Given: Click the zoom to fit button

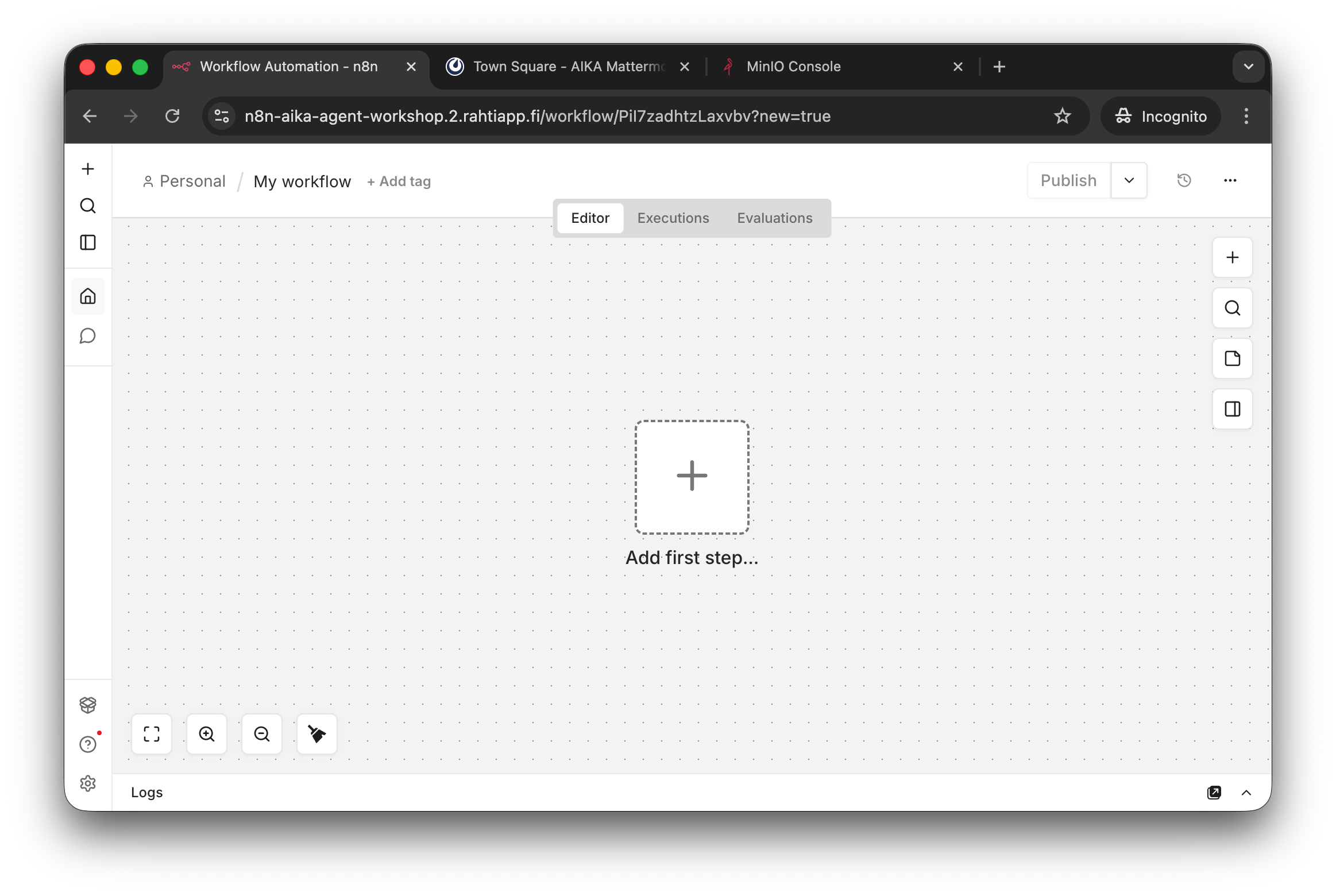Looking at the screenshot, I should point(152,733).
